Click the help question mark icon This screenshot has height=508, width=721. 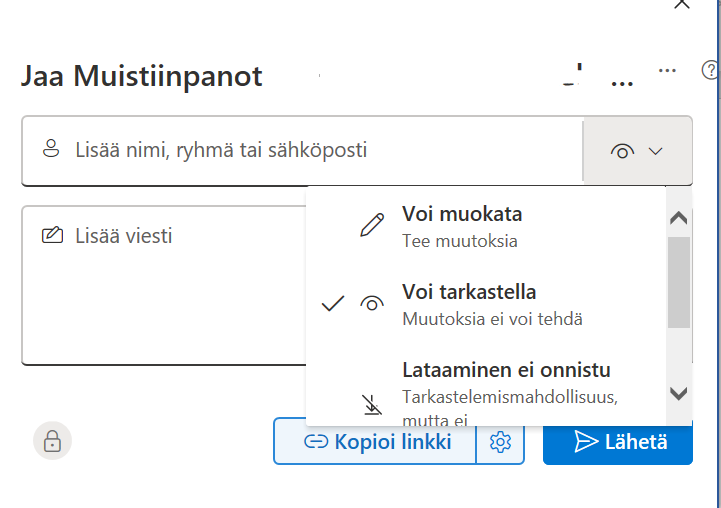[x=711, y=70]
